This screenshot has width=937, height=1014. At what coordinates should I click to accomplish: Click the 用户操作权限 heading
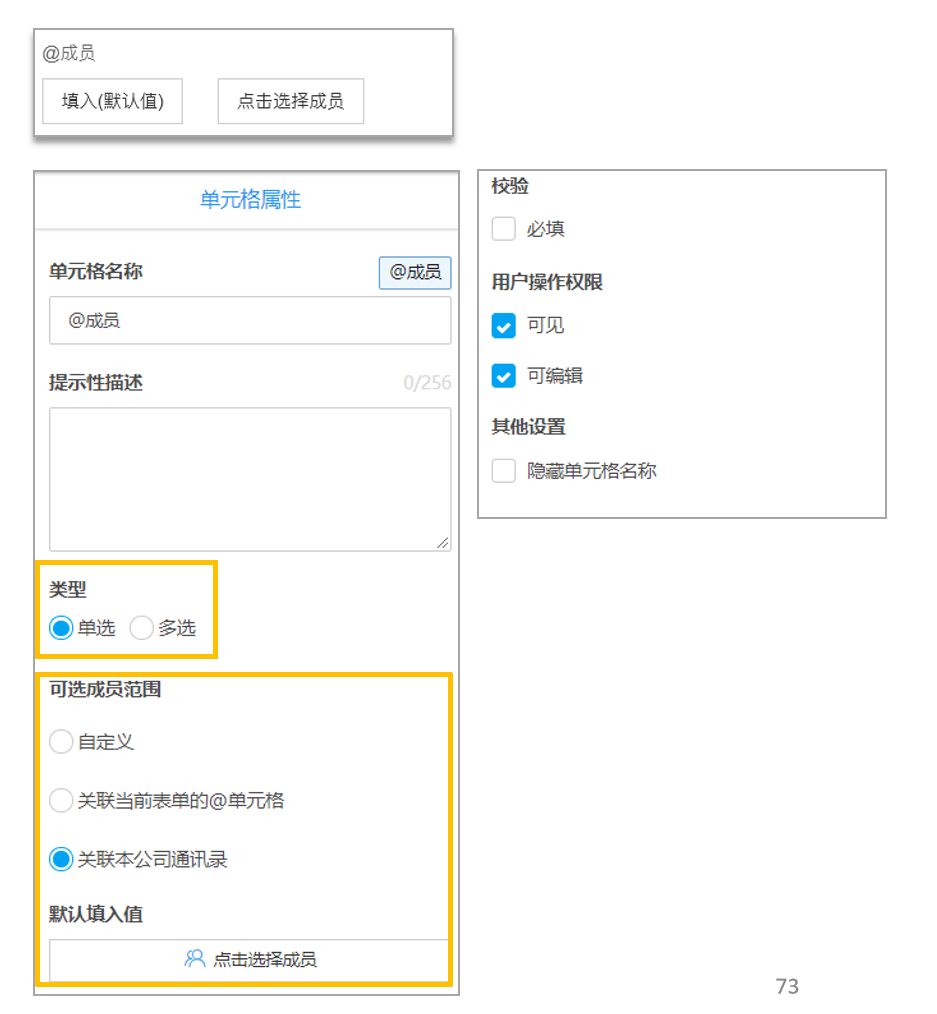[547, 282]
